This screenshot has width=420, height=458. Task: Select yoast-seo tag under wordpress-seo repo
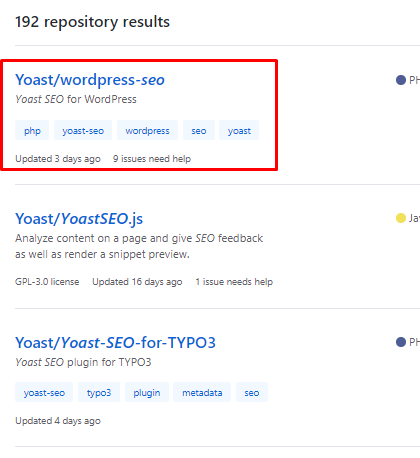[x=83, y=130]
